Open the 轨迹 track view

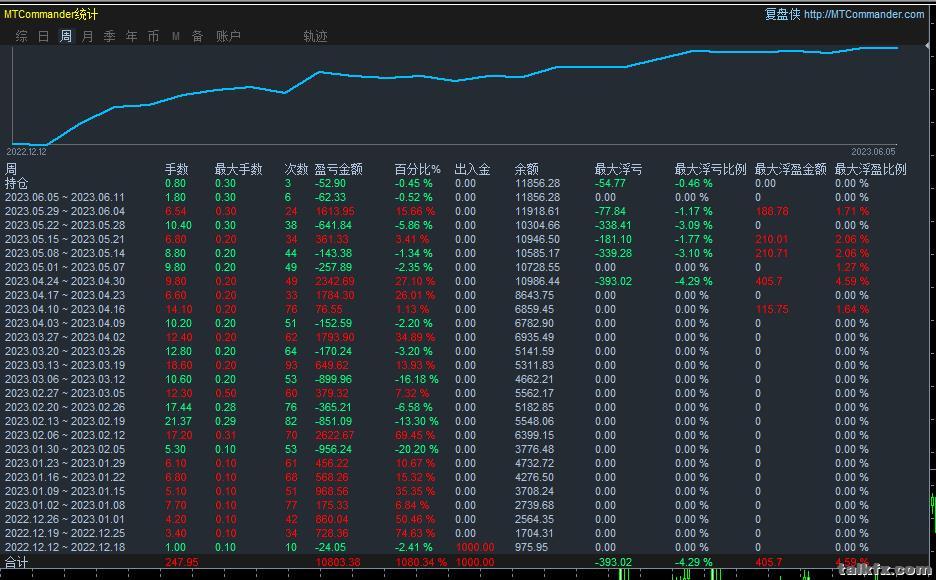315,36
